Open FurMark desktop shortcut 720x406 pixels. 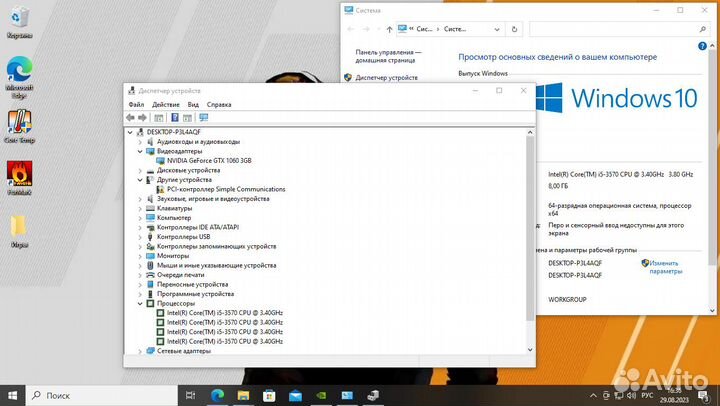pos(19,178)
